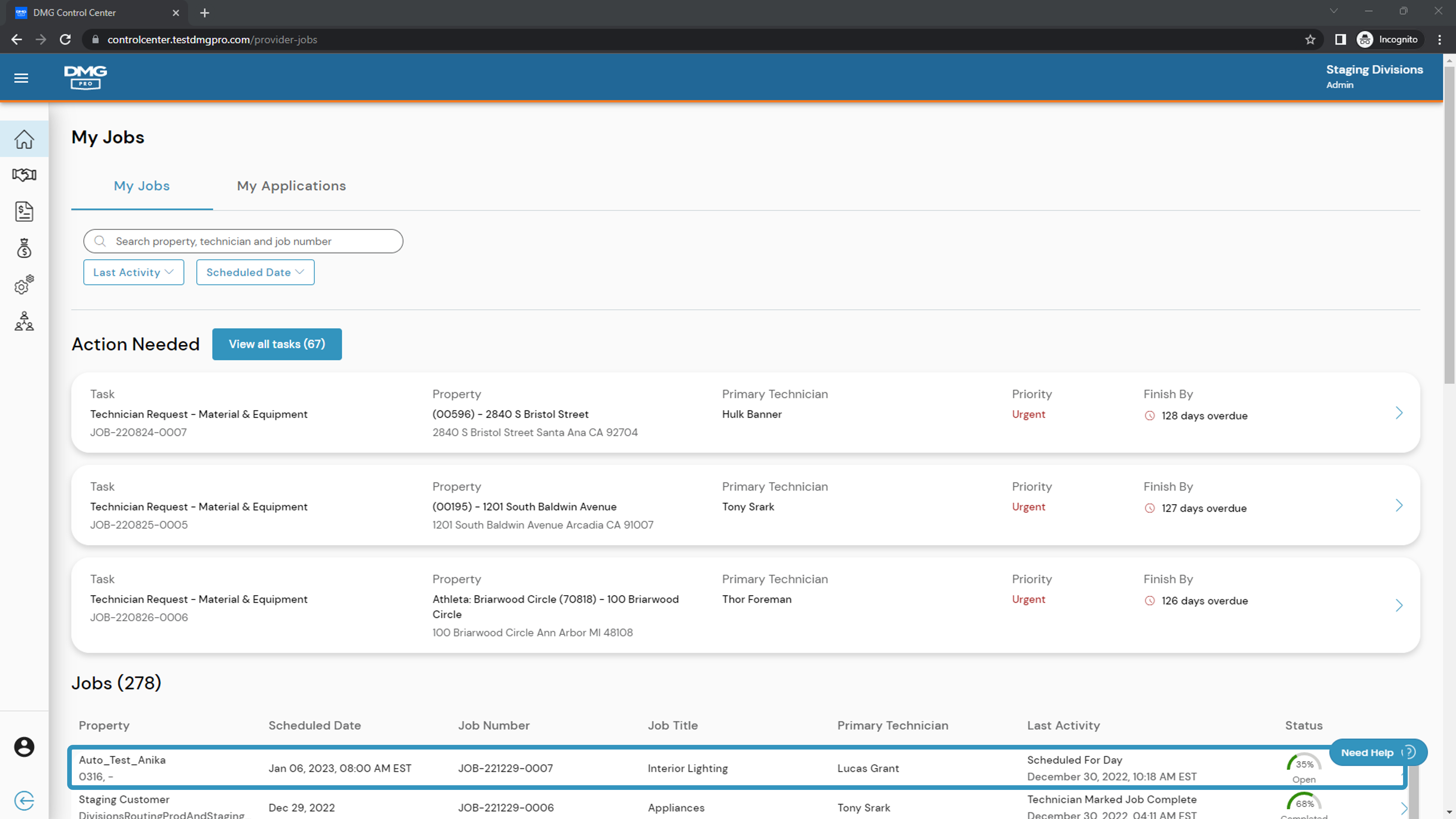Open the hamburger menu in header

coord(21,78)
